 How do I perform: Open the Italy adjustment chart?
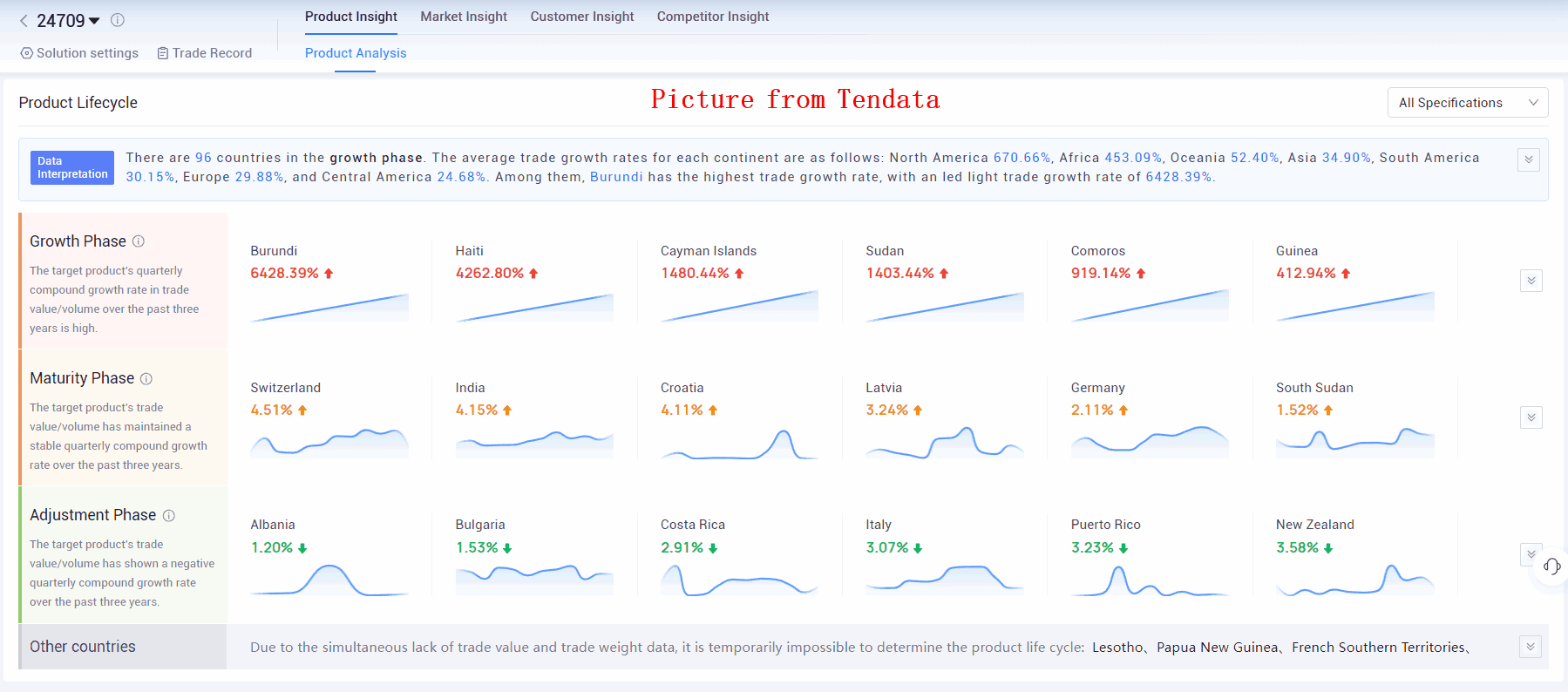(x=945, y=580)
